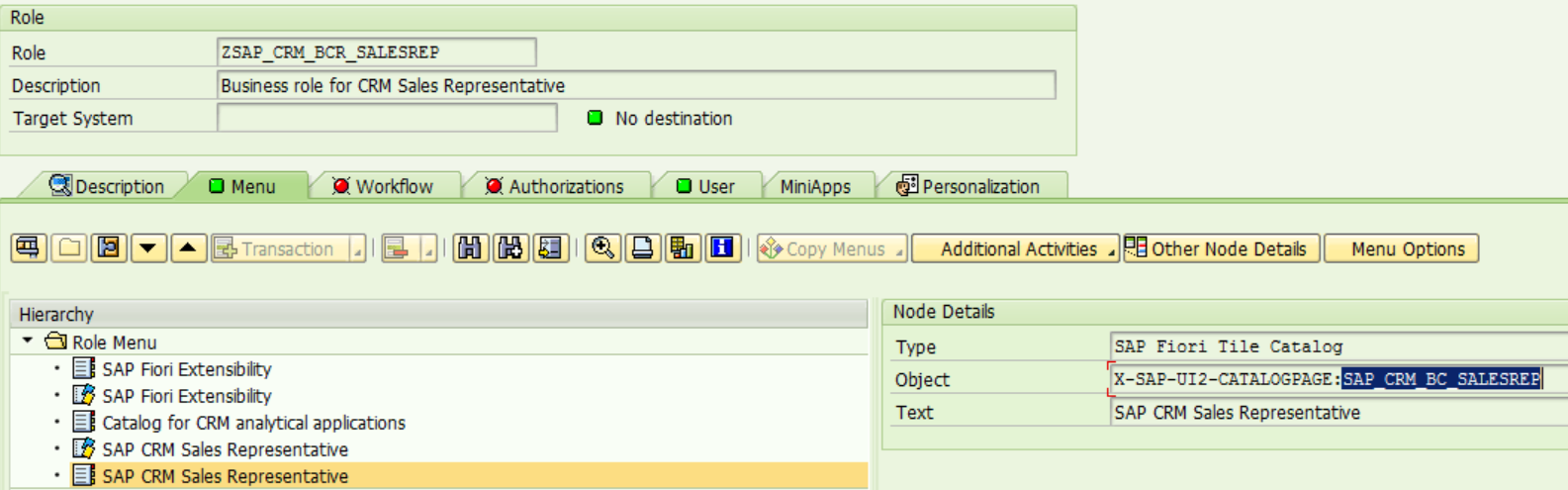Click the Hierarchy panel header
1568x490 pixels.
point(439,314)
